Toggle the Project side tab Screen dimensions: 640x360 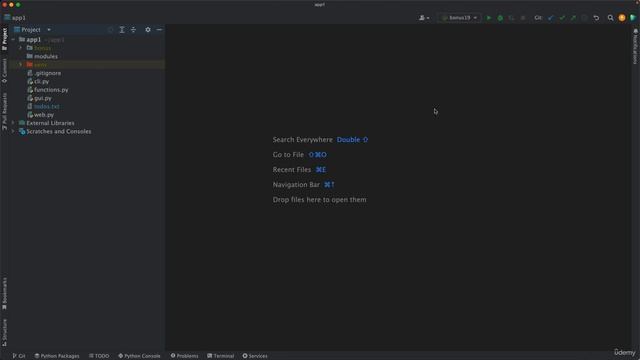click(x=4, y=39)
